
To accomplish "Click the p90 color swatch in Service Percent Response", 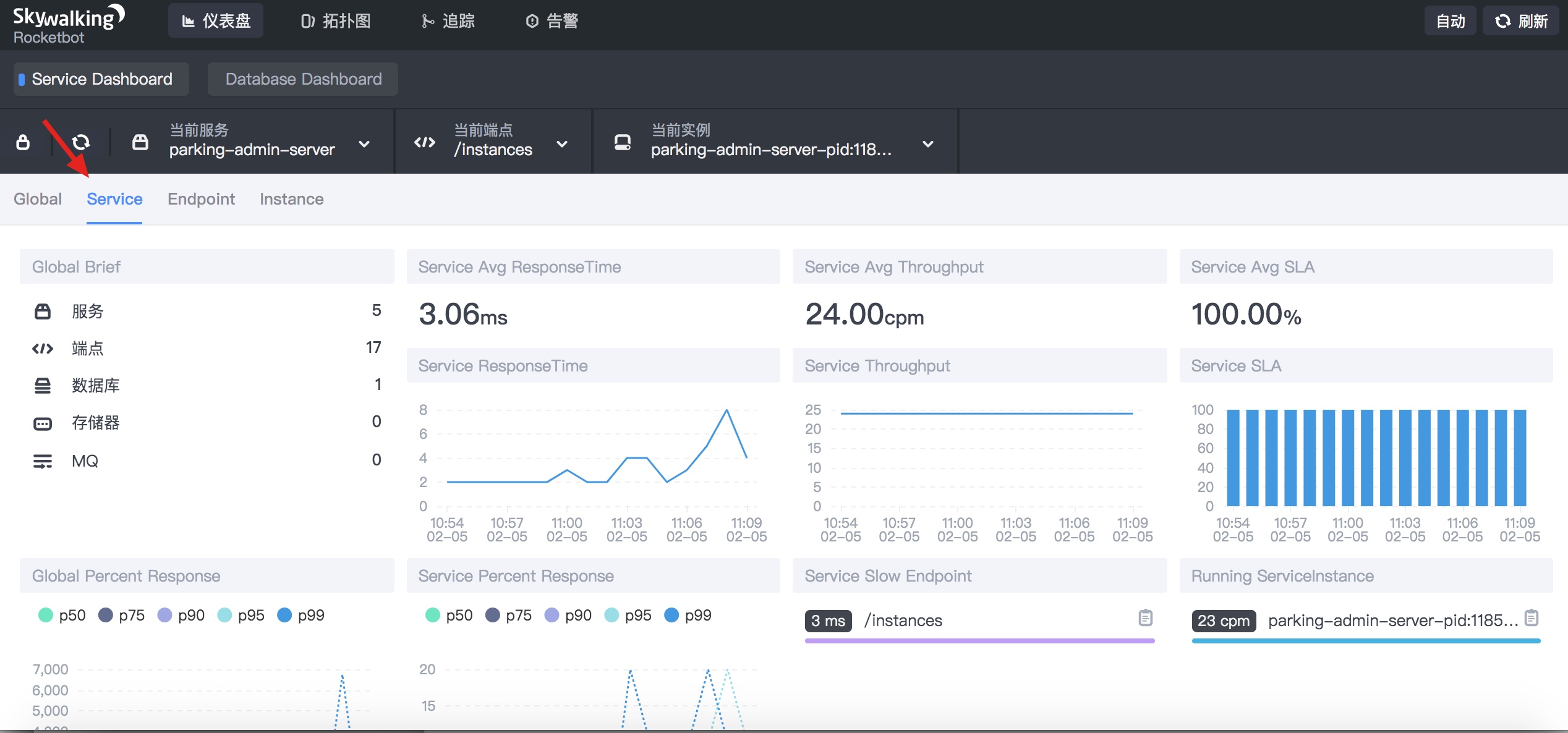I will click(552, 615).
